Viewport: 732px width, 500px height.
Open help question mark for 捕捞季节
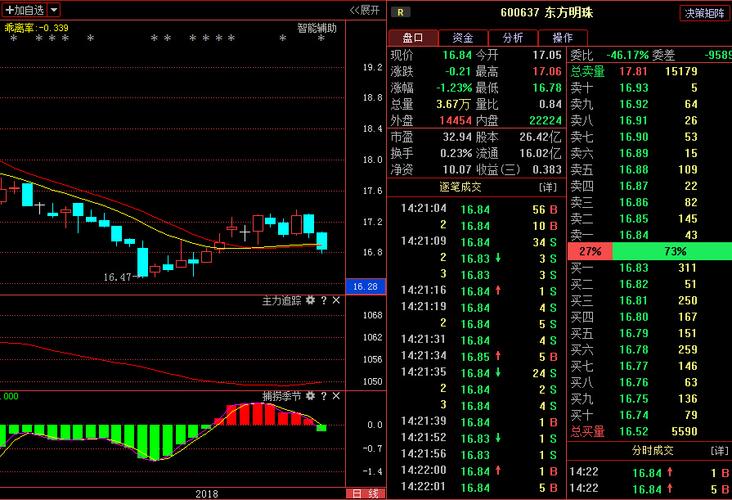pos(324,396)
